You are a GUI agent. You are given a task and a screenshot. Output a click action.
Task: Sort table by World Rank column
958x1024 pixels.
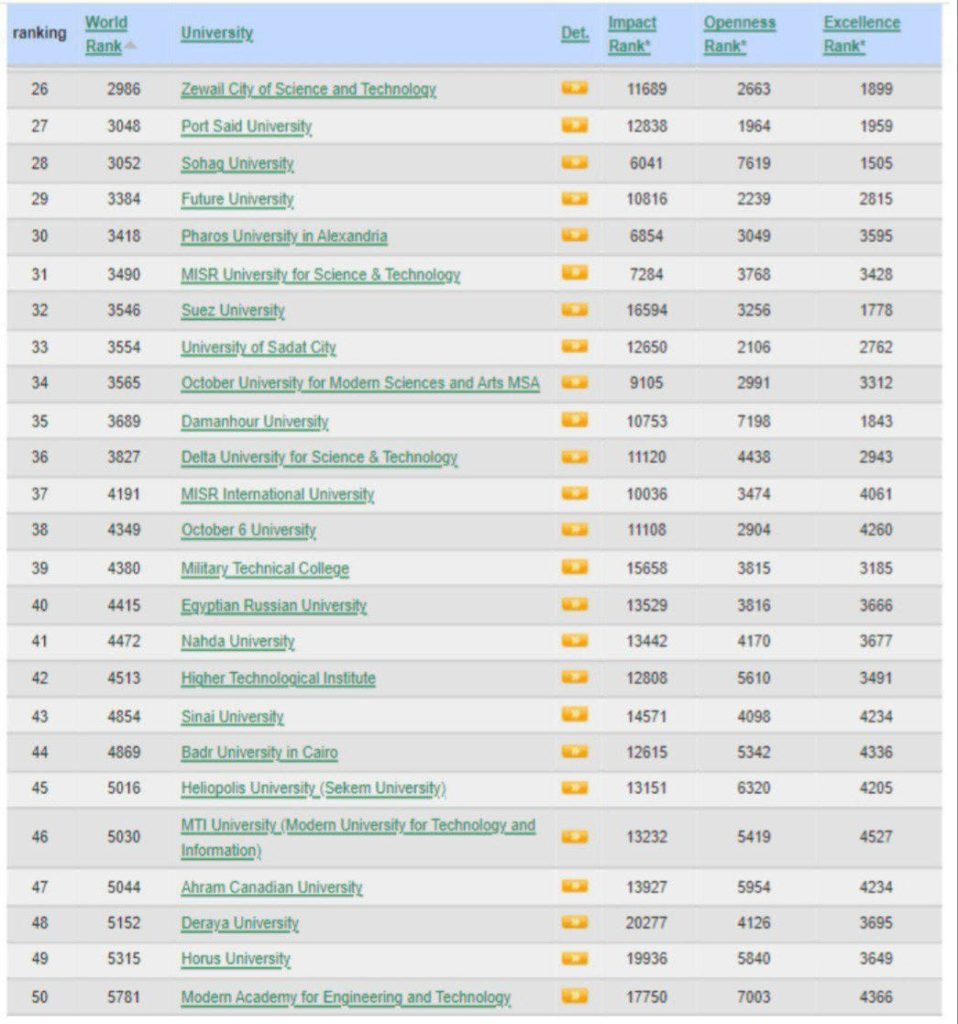(106, 34)
